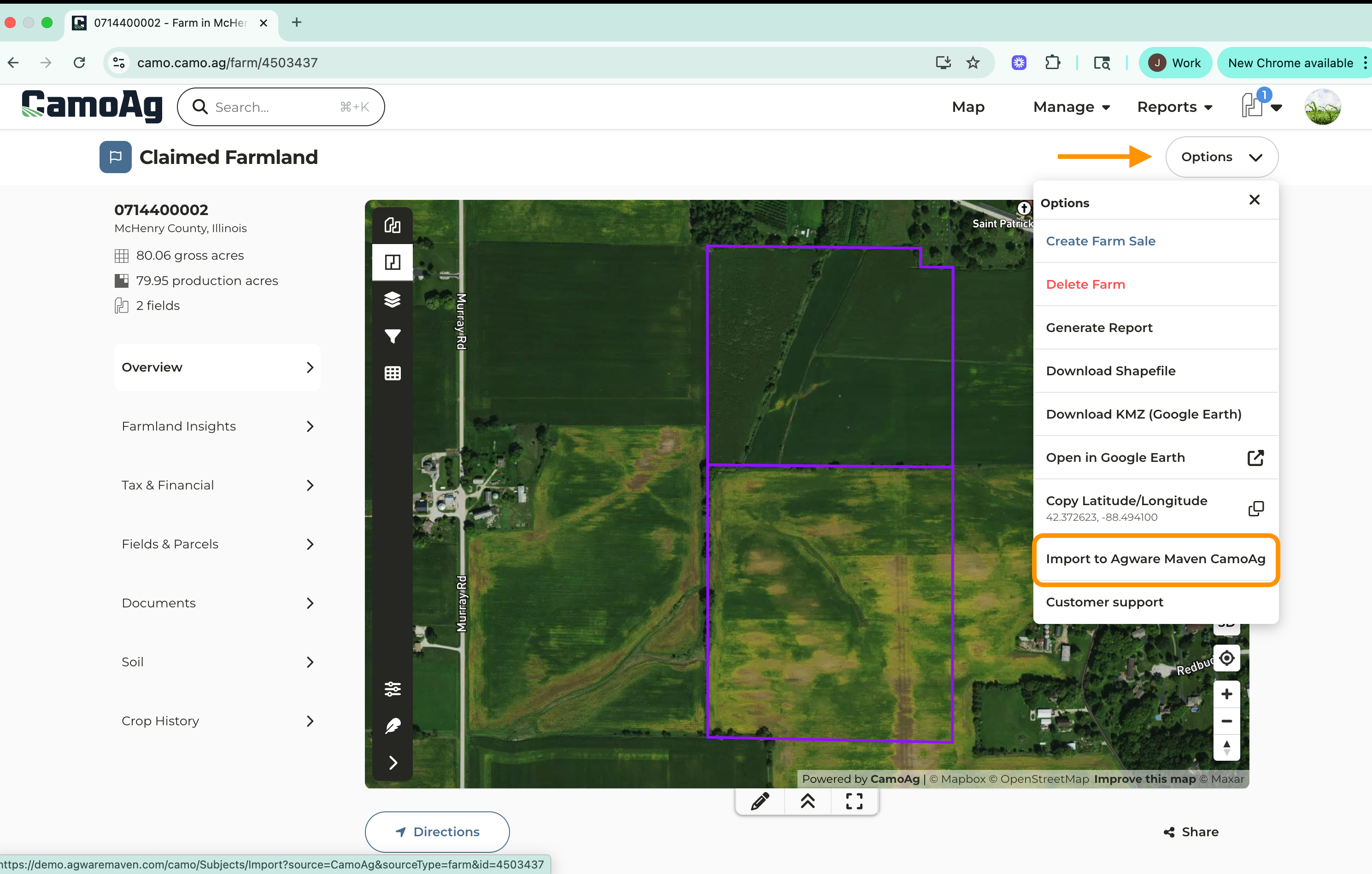Click the browser address bar URL
The image size is (1372, 874).
pyautogui.click(x=227, y=63)
